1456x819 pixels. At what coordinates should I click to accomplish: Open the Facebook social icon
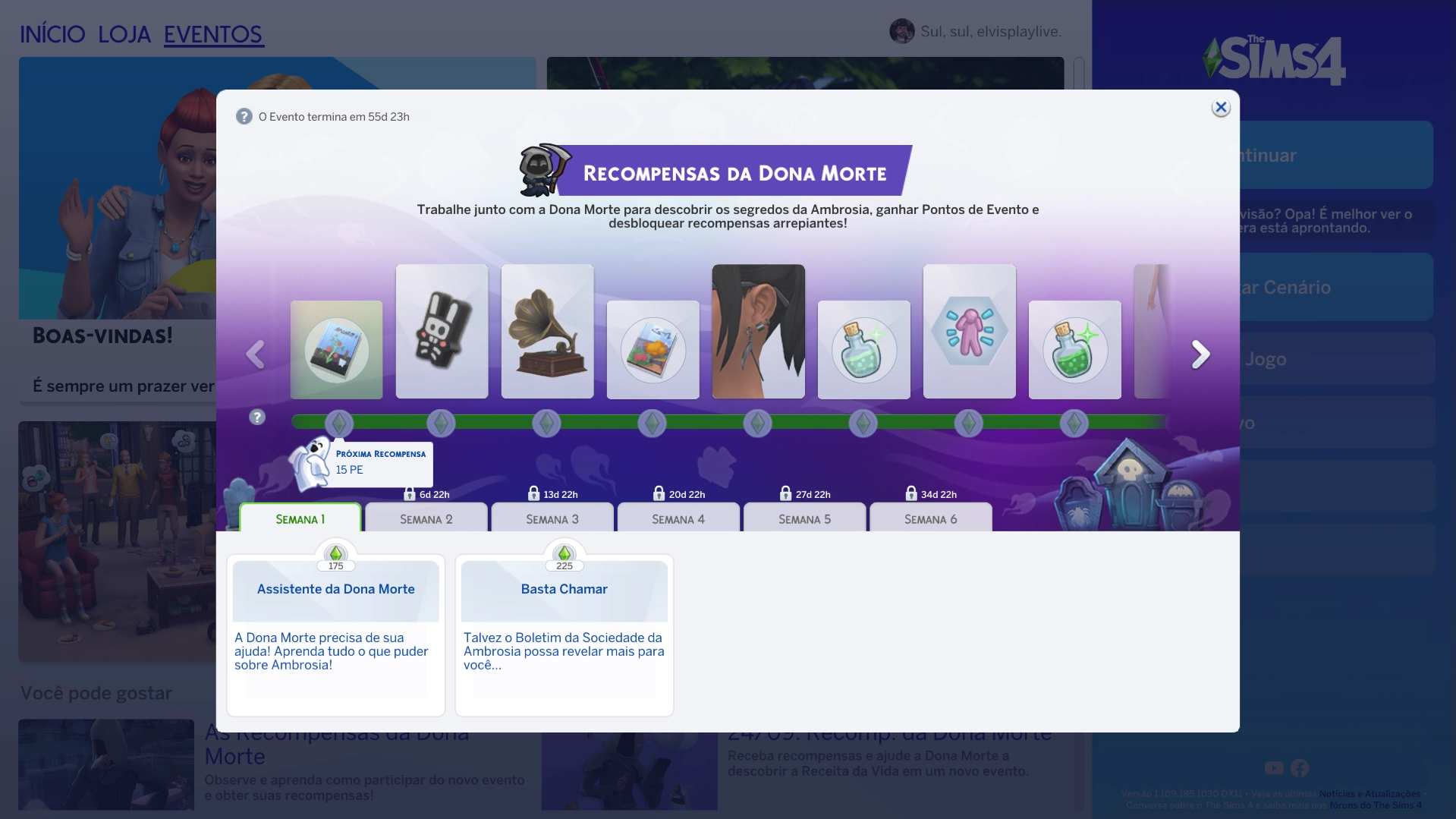pos(1300,768)
